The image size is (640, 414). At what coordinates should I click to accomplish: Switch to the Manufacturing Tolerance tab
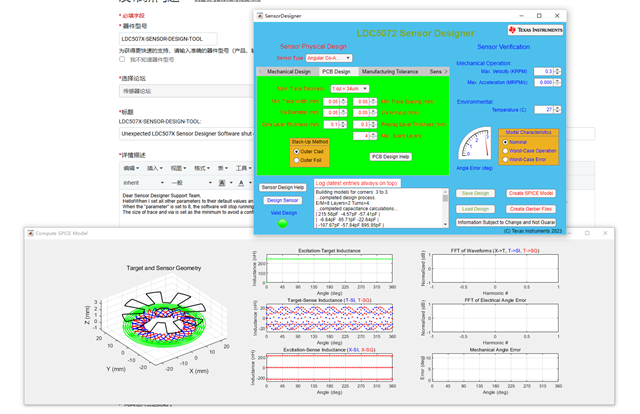pyautogui.click(x=390, y=71)
